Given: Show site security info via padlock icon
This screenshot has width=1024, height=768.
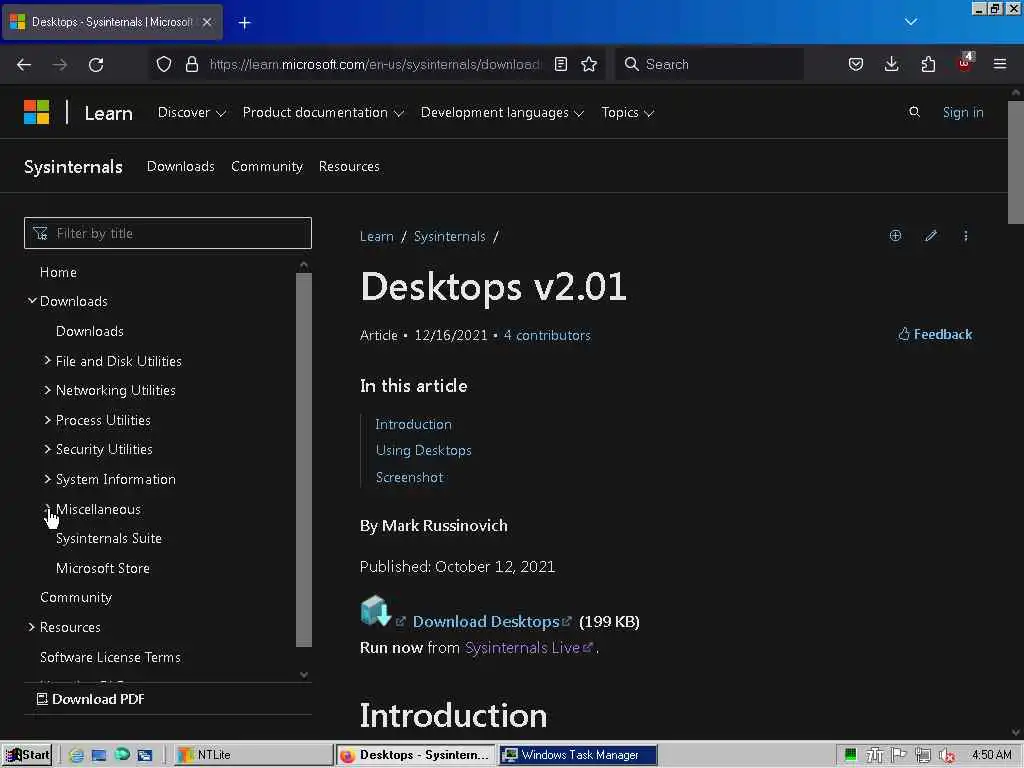Looking at the screenshot, I should 191,64.
